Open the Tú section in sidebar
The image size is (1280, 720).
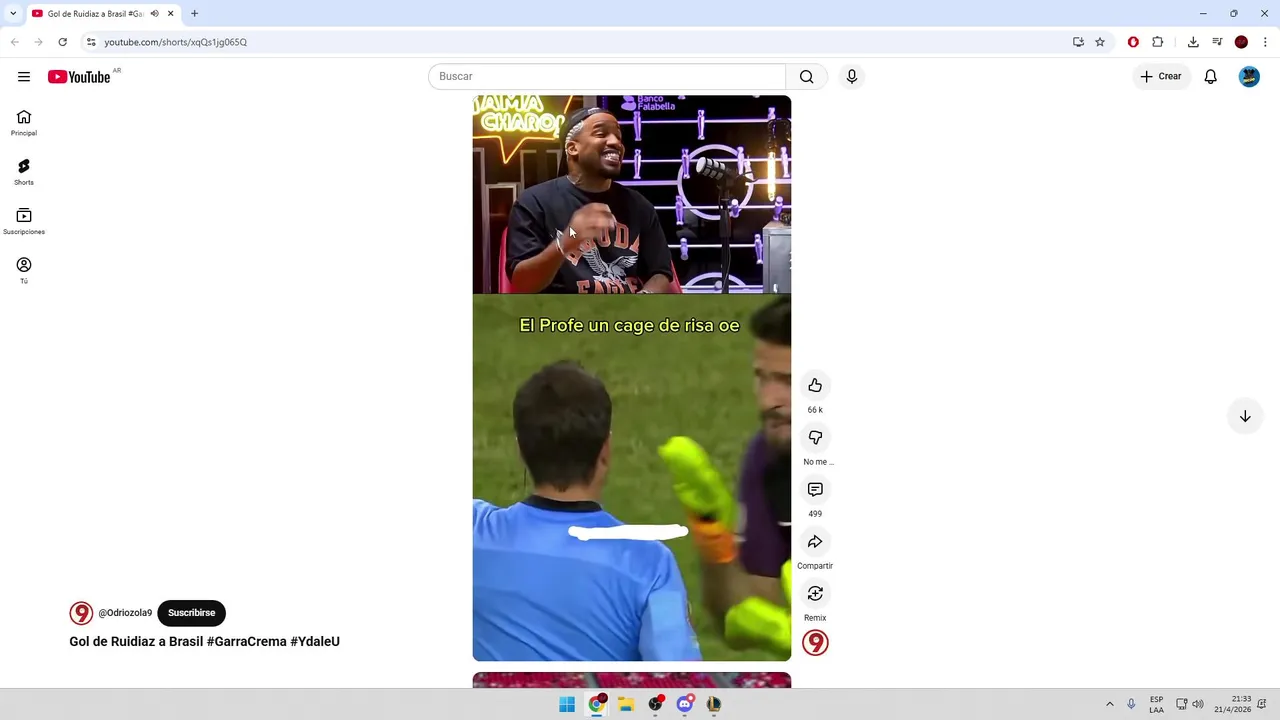[x=24, y=270]
